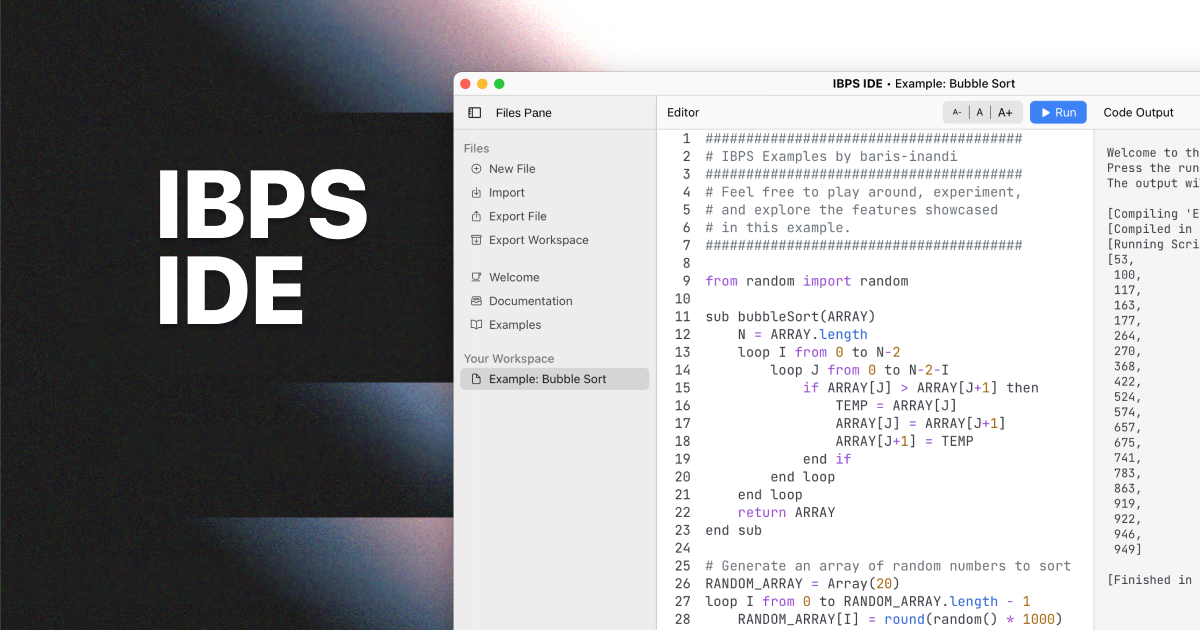1200x630 pixels.
Task: Click the Documentation book icon
Action: pos(476,302)
